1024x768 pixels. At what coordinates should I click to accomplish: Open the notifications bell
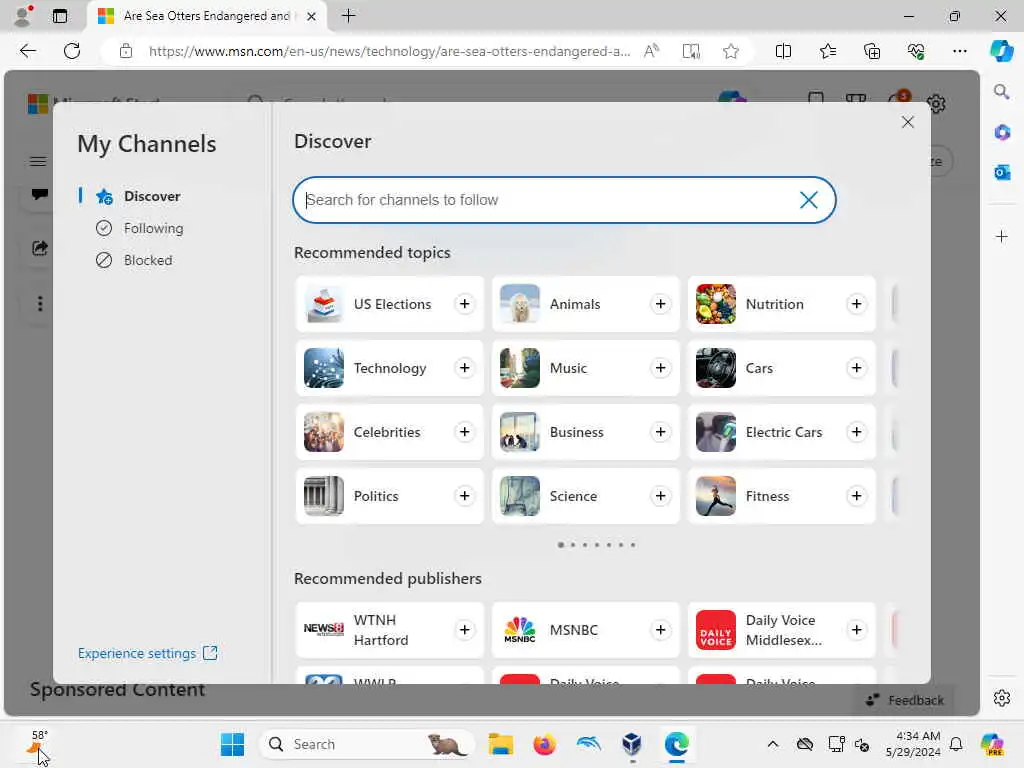[x=956, y=744]
